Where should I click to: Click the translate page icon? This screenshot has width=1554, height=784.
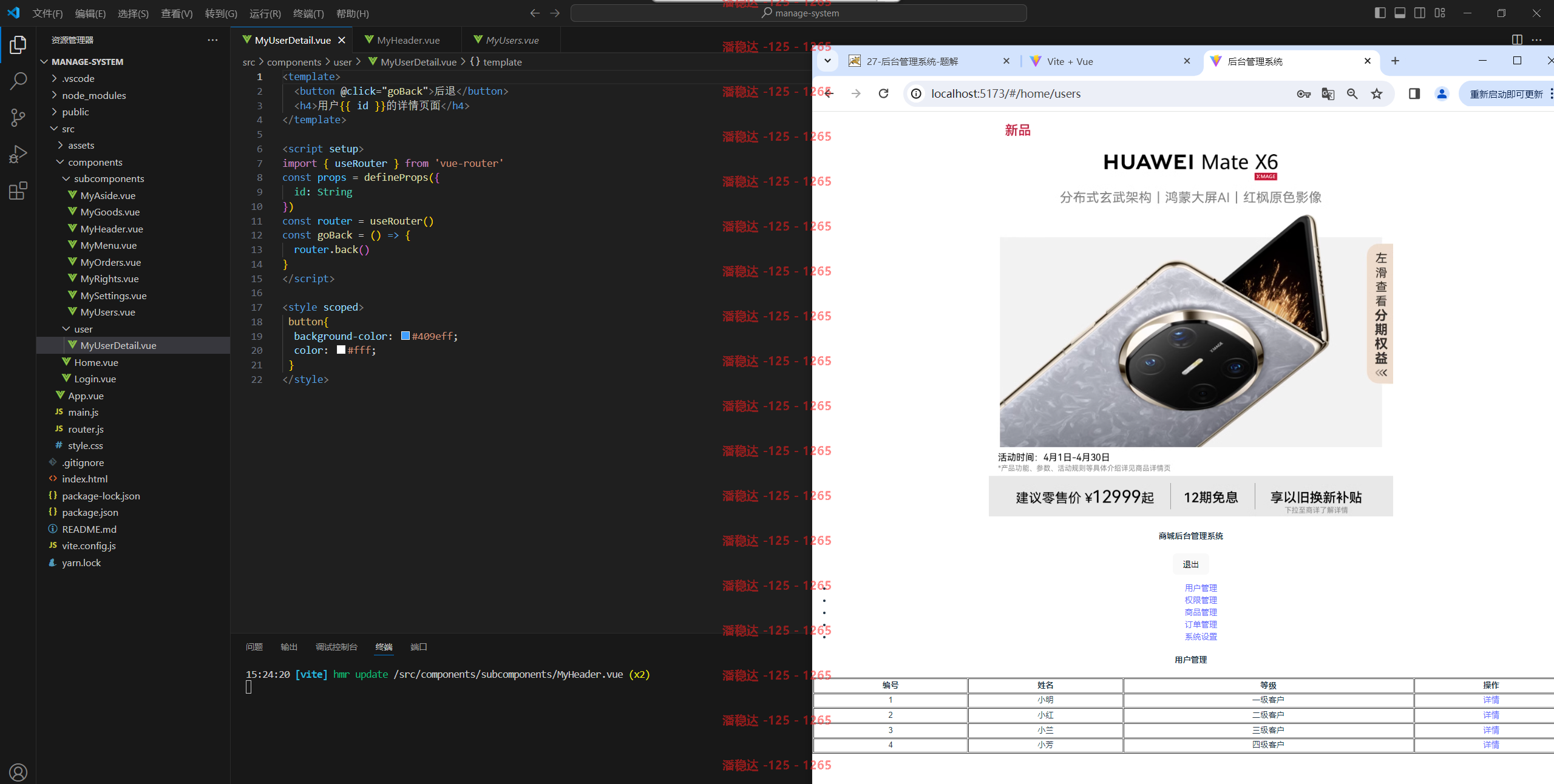(1328, 93)
